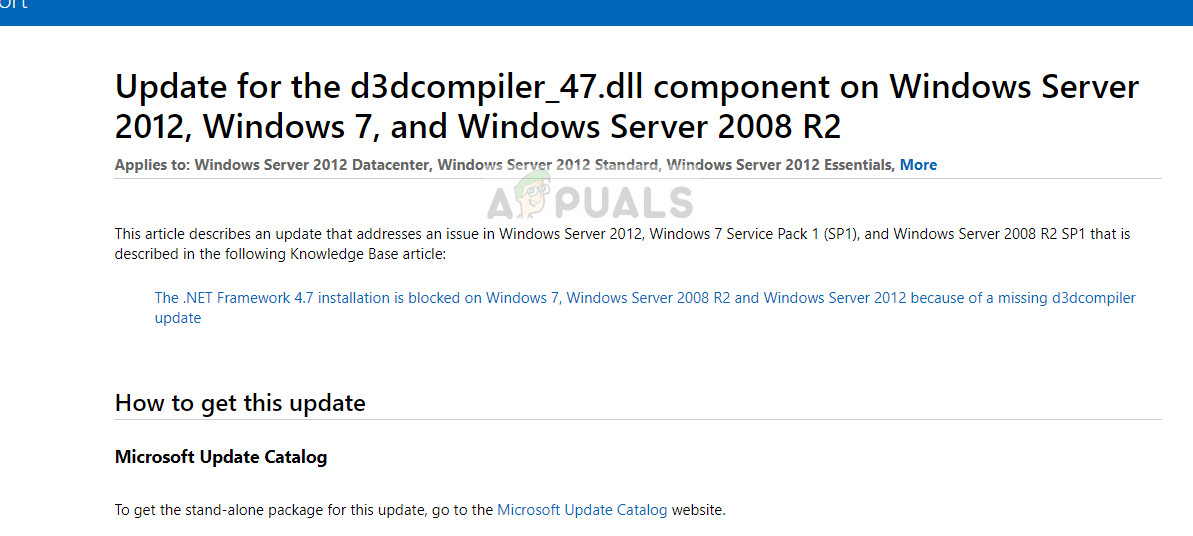The image size is (1193, 536).
Task: Click 'described in the following Knowledge Base article' text
Action: (279, 254)
